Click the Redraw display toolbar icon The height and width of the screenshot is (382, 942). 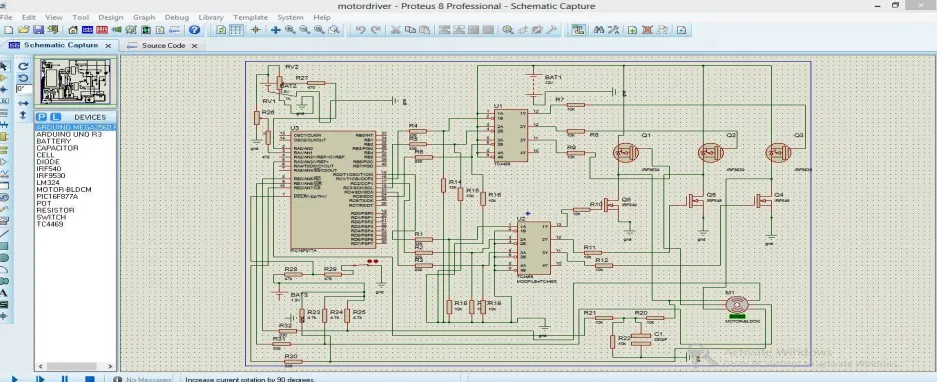(x=222, y=29)
